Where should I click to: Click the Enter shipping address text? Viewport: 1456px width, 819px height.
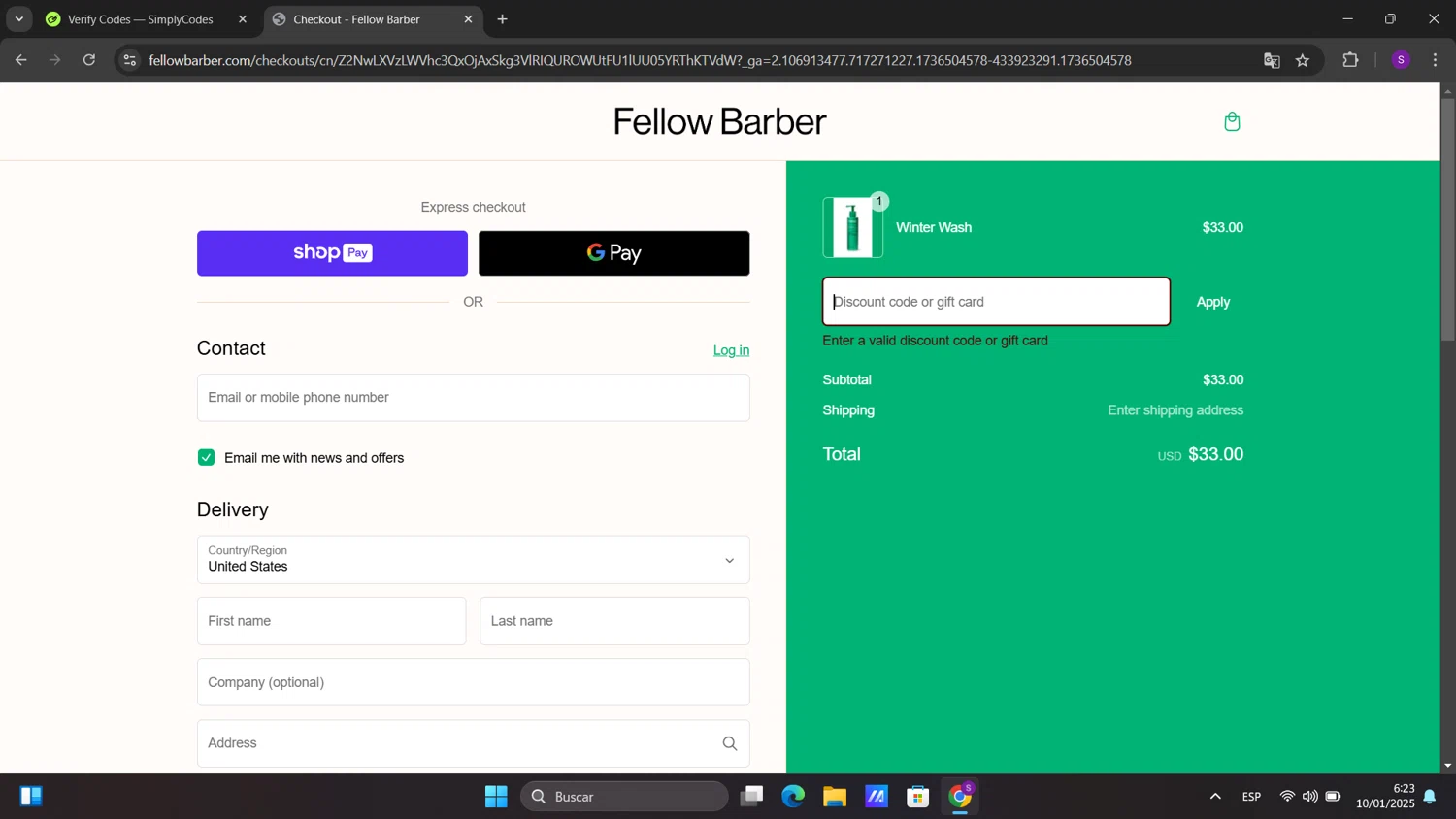tap(1175, 410)
